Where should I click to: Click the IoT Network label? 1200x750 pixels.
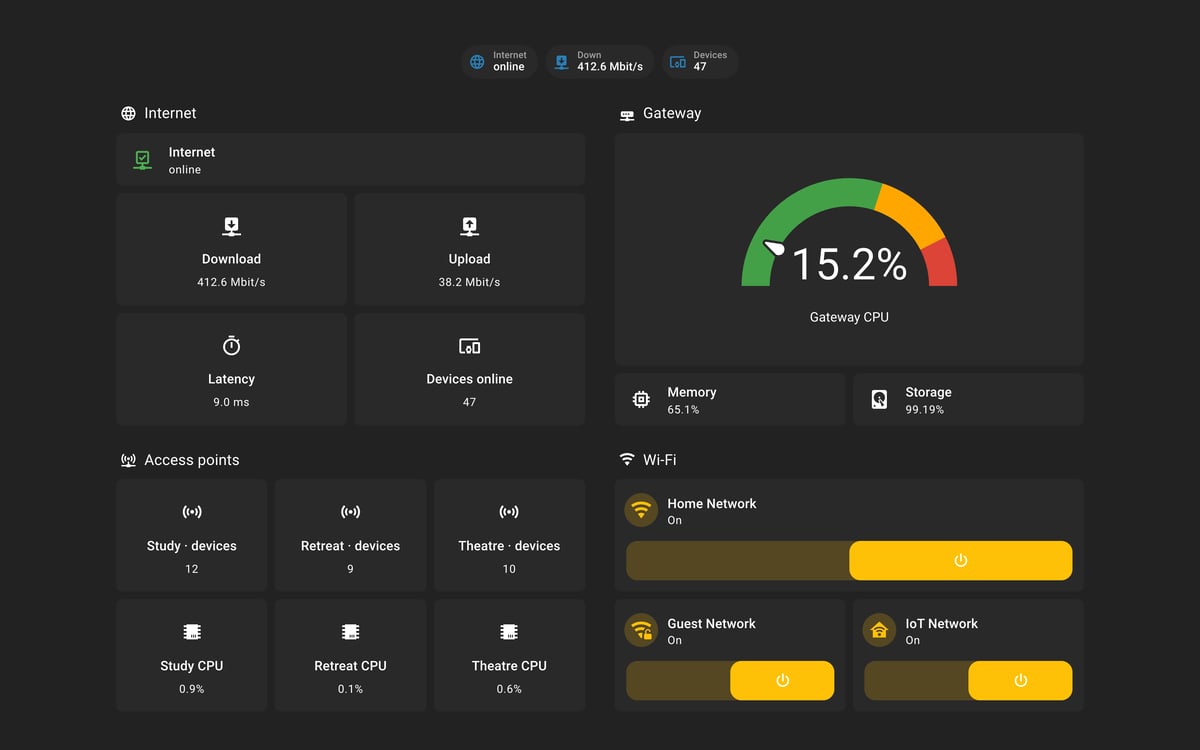coord(942,623)
